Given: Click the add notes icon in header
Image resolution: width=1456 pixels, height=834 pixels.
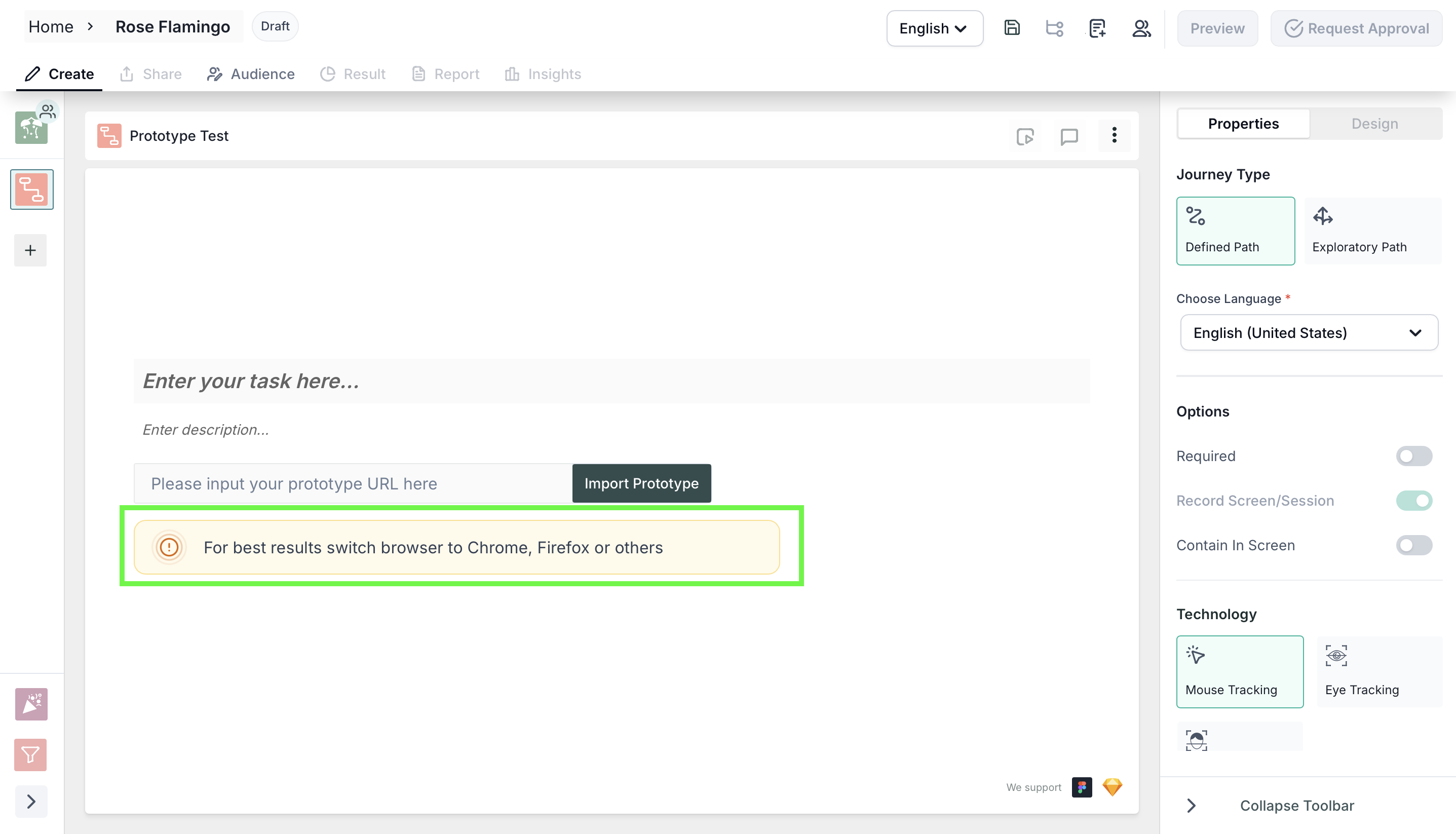Looking at the screenshot, I should tap(1097, 27).
